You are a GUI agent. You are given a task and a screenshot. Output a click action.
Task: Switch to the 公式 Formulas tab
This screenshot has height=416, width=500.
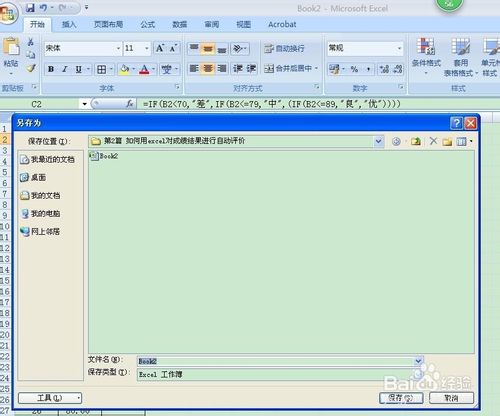pos(147,24)
